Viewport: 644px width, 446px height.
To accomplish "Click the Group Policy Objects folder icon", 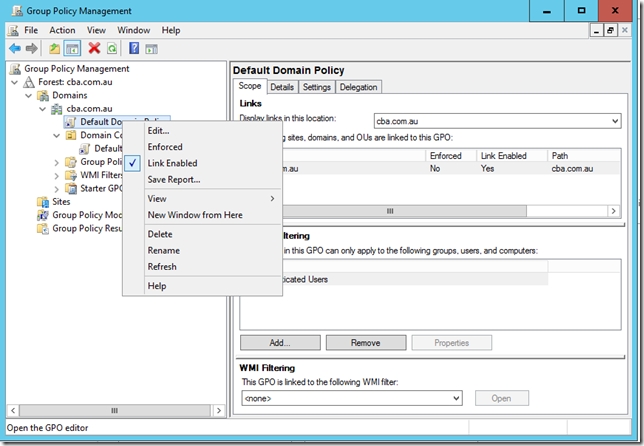I will (71, 162).
